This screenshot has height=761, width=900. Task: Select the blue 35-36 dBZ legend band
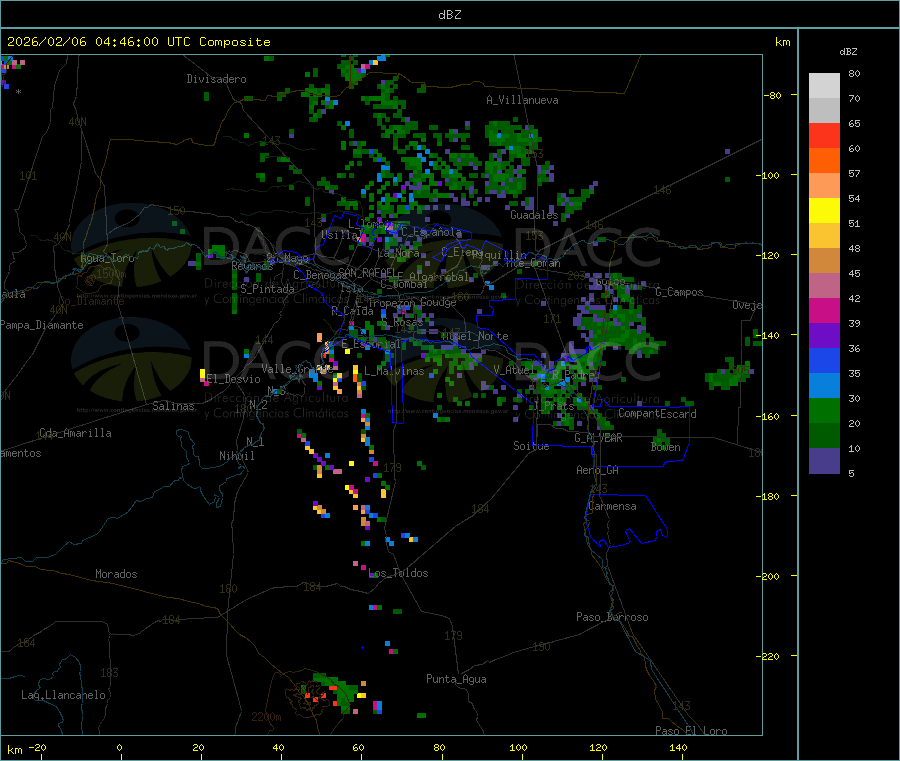pos(824,360)
